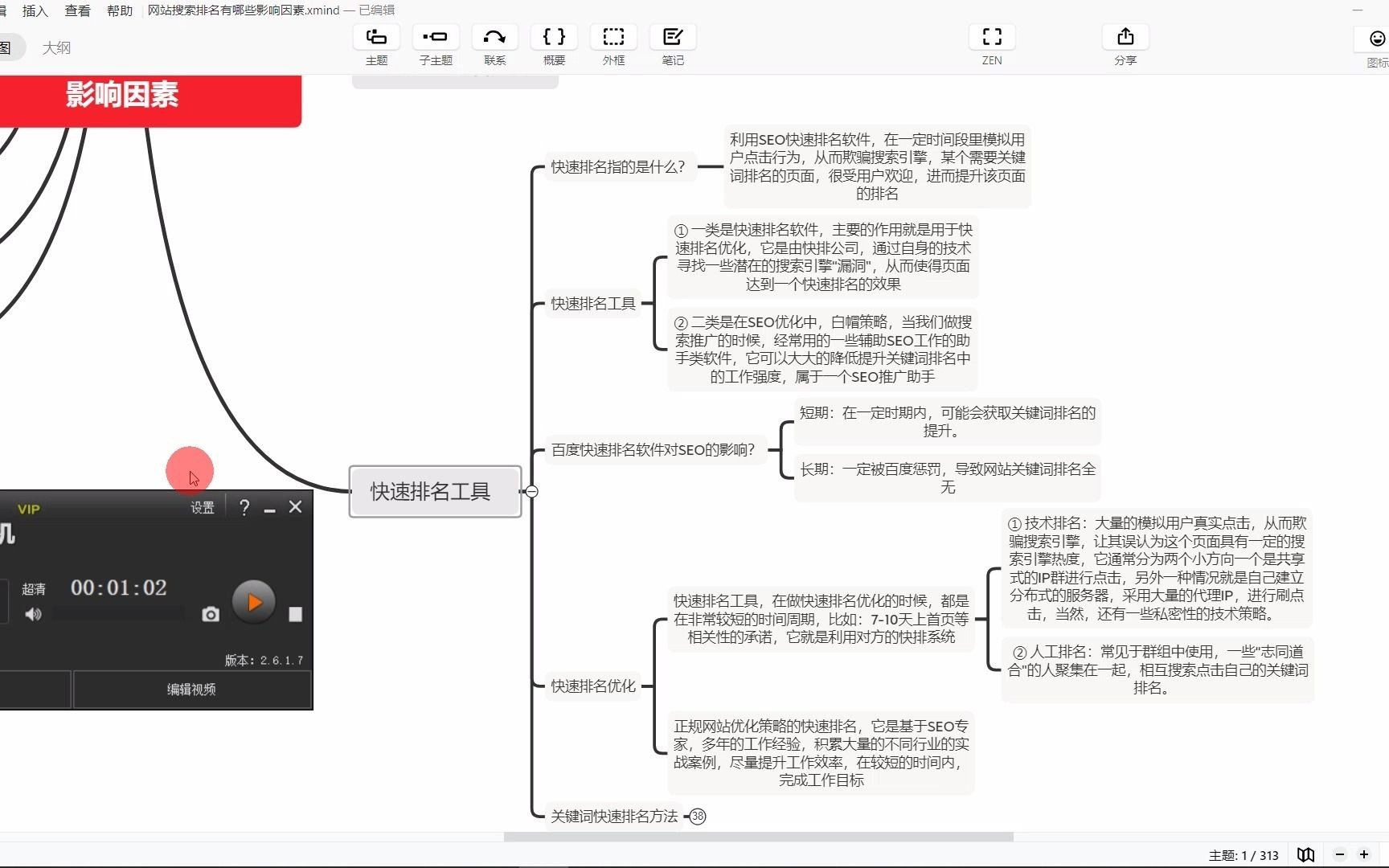This screenshot has height=868, width=1389.
Task: Open recorder 设置 settings
Action: [x=202, y=508]
